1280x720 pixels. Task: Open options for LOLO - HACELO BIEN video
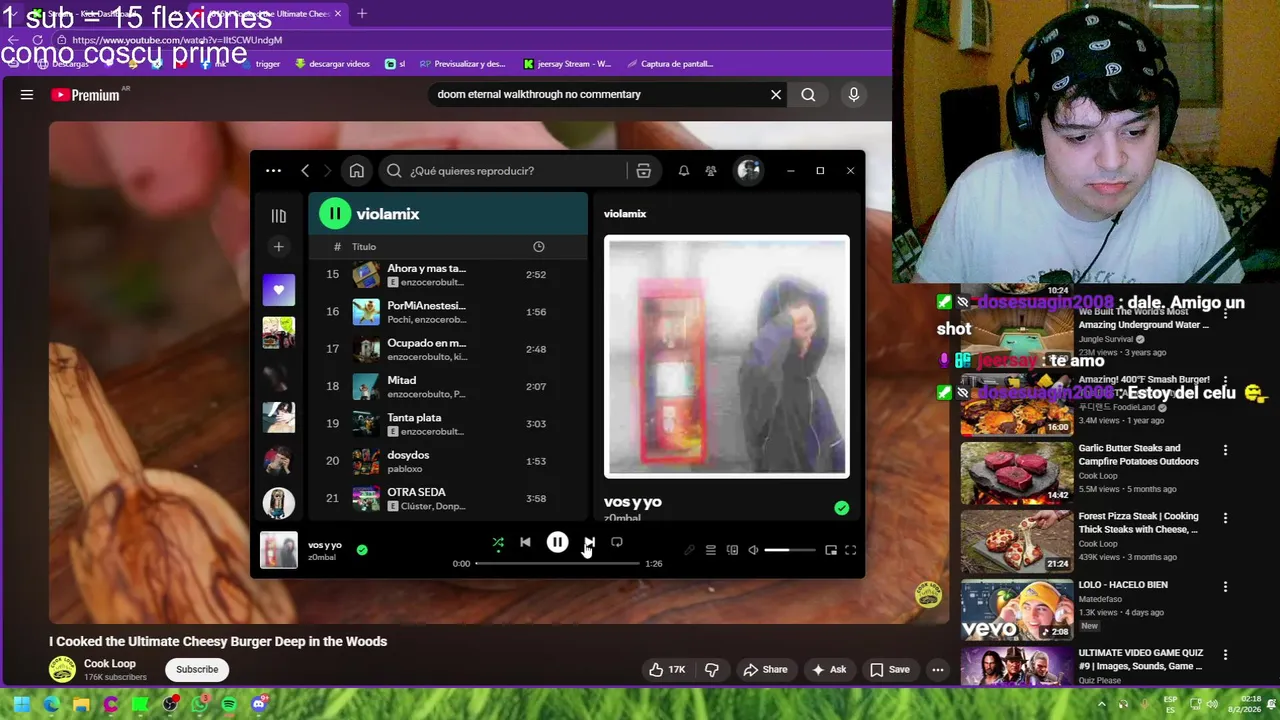(x=1225, y=586)
